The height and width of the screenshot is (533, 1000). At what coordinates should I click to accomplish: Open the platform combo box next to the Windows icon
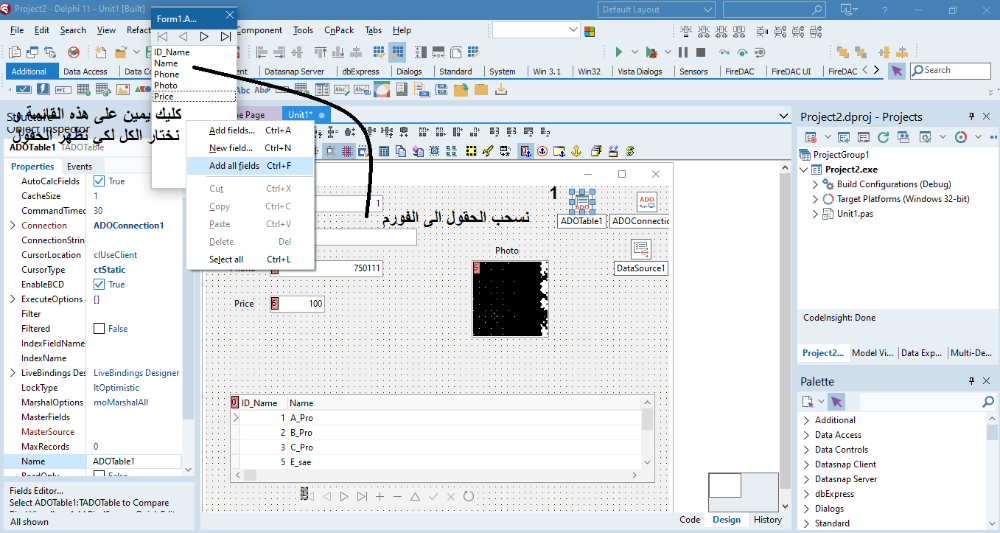click(536, 30)
